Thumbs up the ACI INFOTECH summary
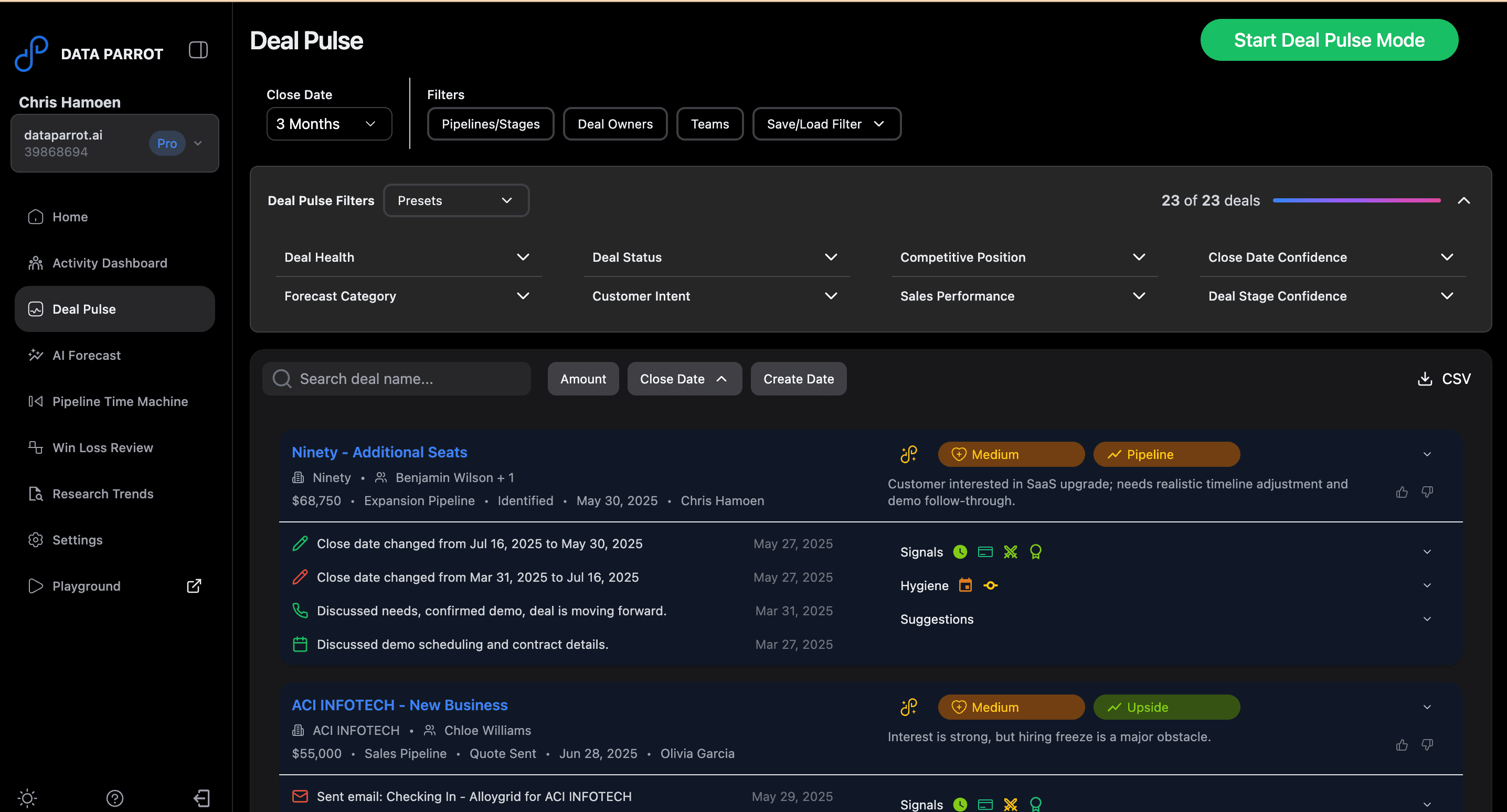The height and width of the screenshot is (812, 1507). click(x=1402, y=745)
